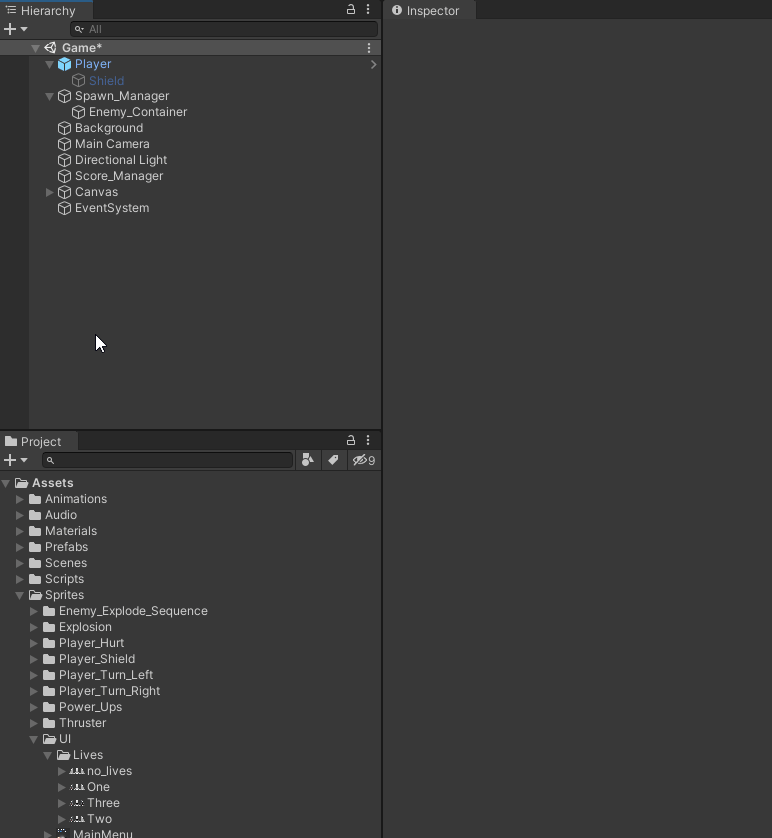Click the Unity scene icon beside Game
The image size is (772, 838).
click(50, 48)
